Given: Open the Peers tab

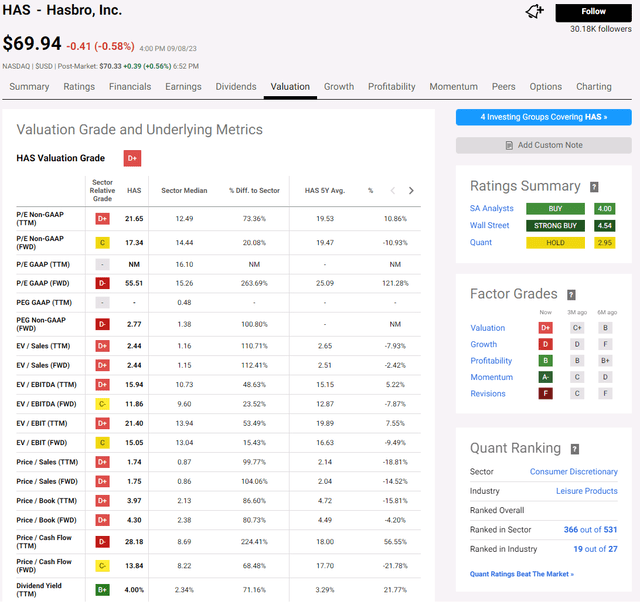Looking at the screenshot, I should pos(504,87).
